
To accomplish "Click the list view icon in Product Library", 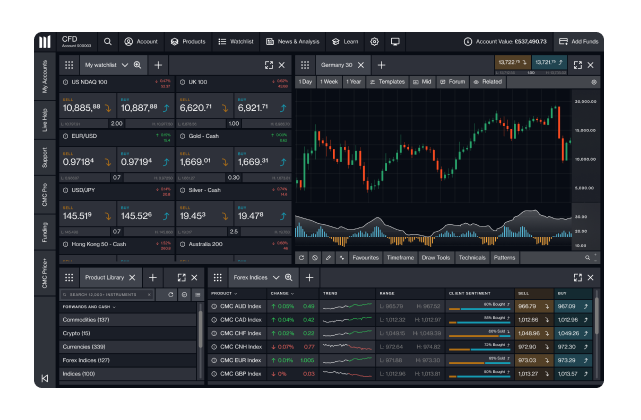I will click(198, 294).
